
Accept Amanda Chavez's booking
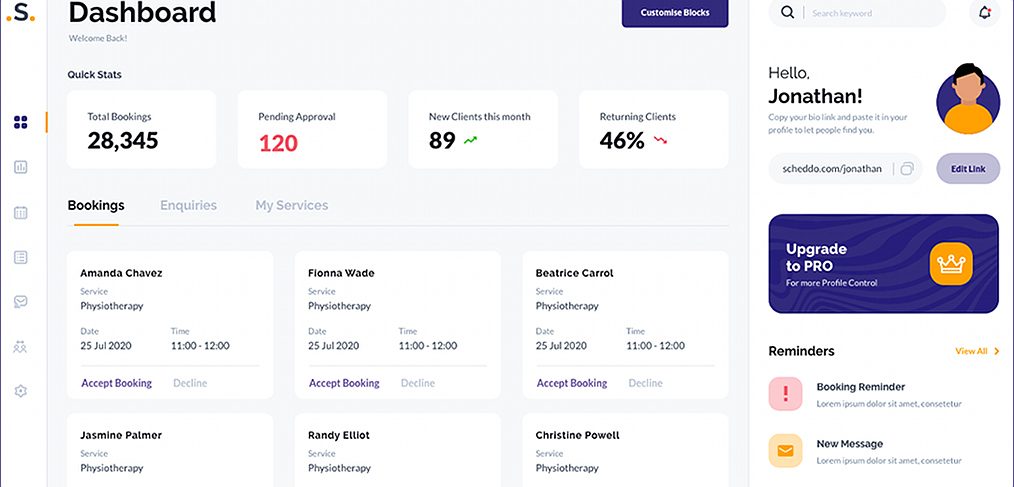[116, 383]
